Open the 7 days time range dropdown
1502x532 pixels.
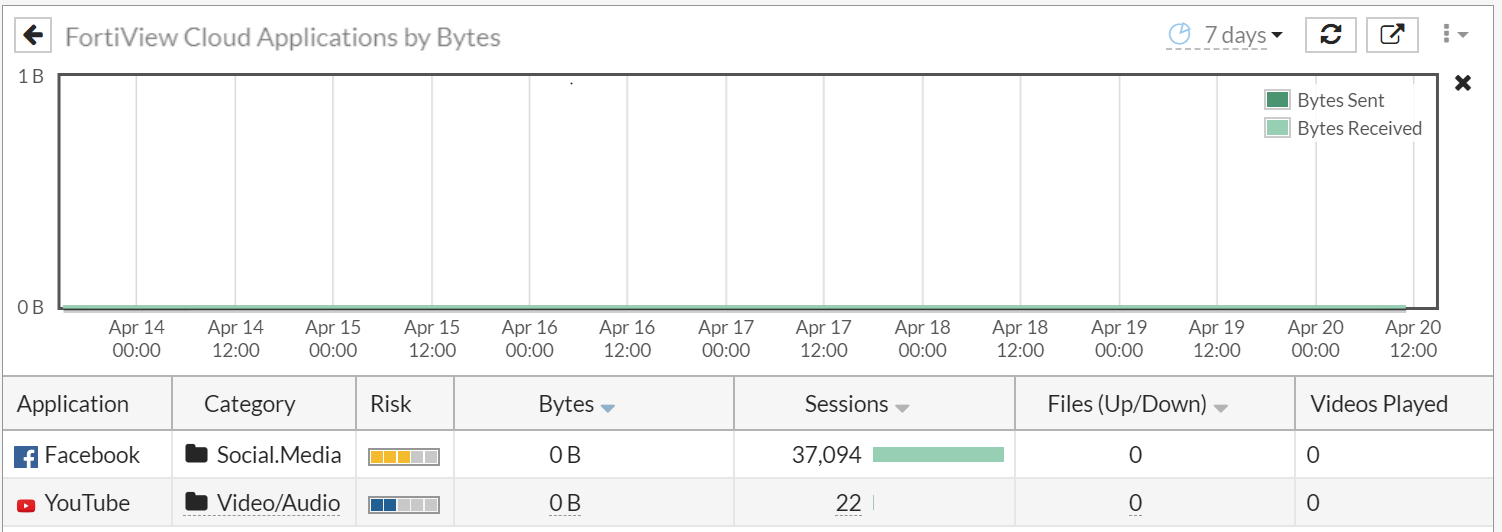pyautogui.click(x=1244, y=36)
